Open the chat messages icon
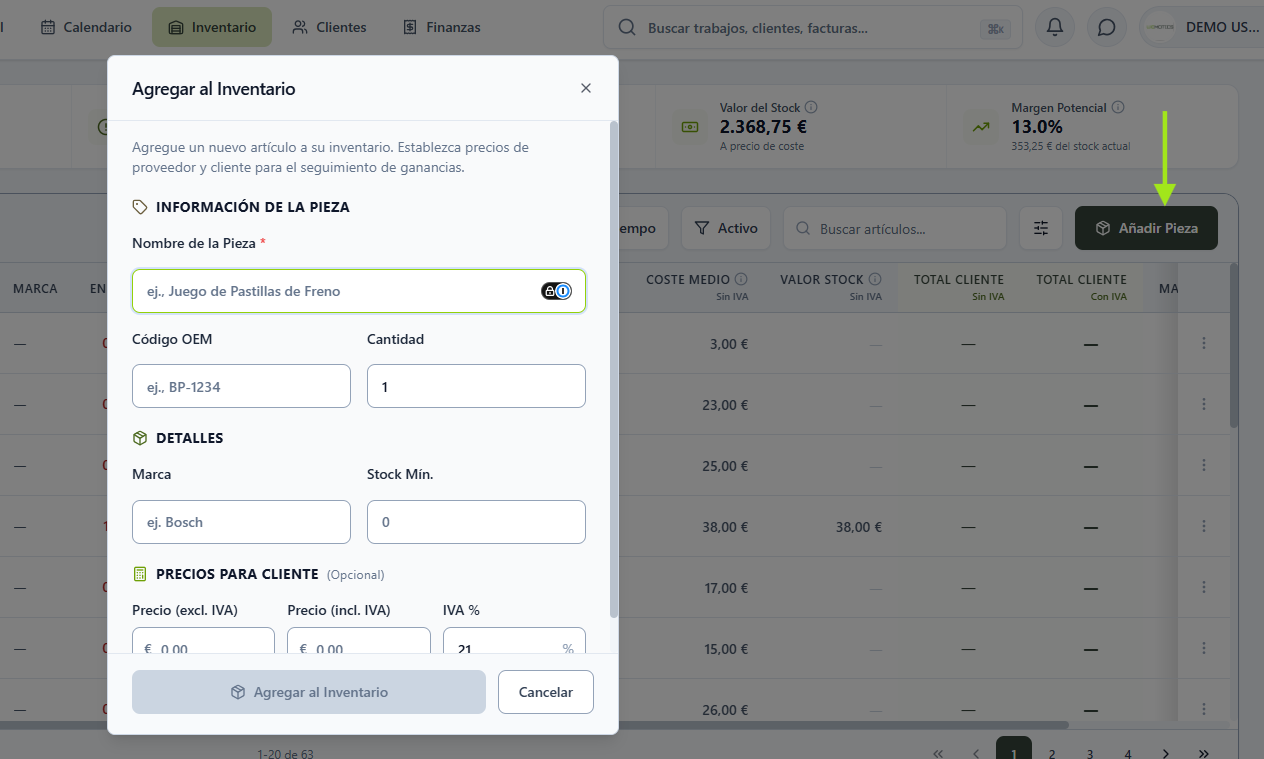 pyautogui.click(x=1106, y=27)
